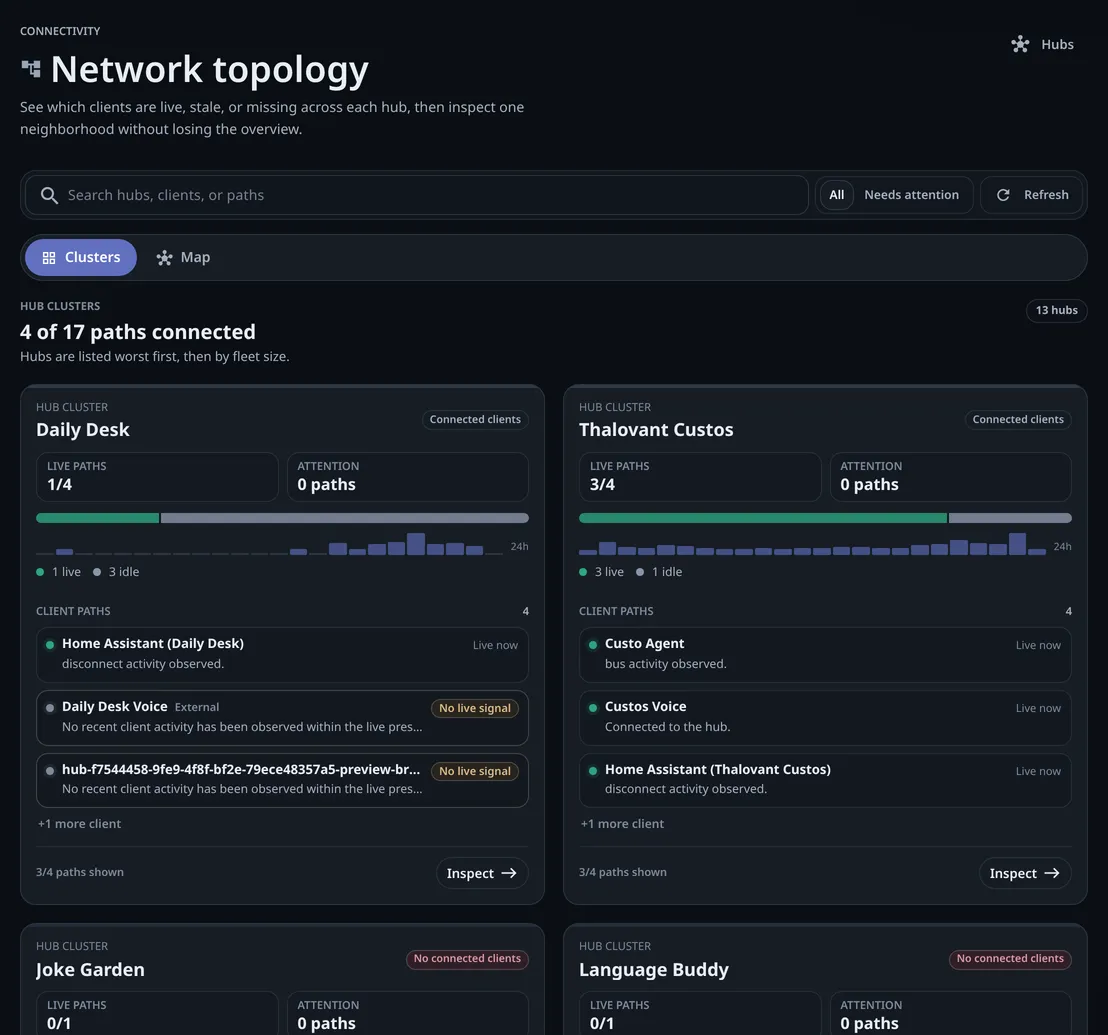The image size is (1108, 1035).
Task: Click the Joke Garden LIVE PATHS 0/1 stat
Action: (157, 1015)
